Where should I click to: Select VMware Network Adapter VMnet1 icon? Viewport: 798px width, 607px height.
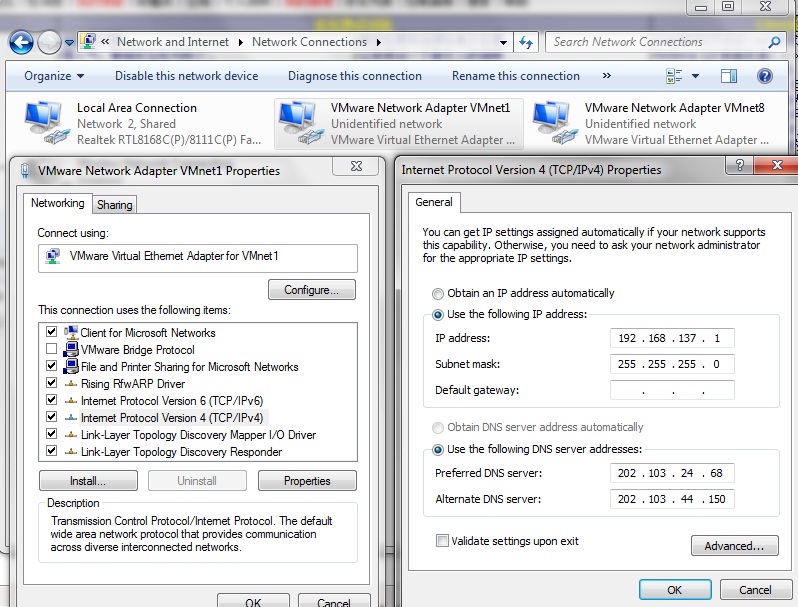tap(300, 123)
